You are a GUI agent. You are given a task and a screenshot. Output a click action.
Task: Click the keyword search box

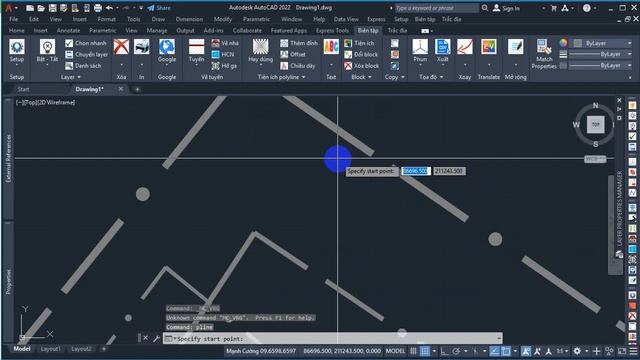pyautogui.click(x=436, y=8)
